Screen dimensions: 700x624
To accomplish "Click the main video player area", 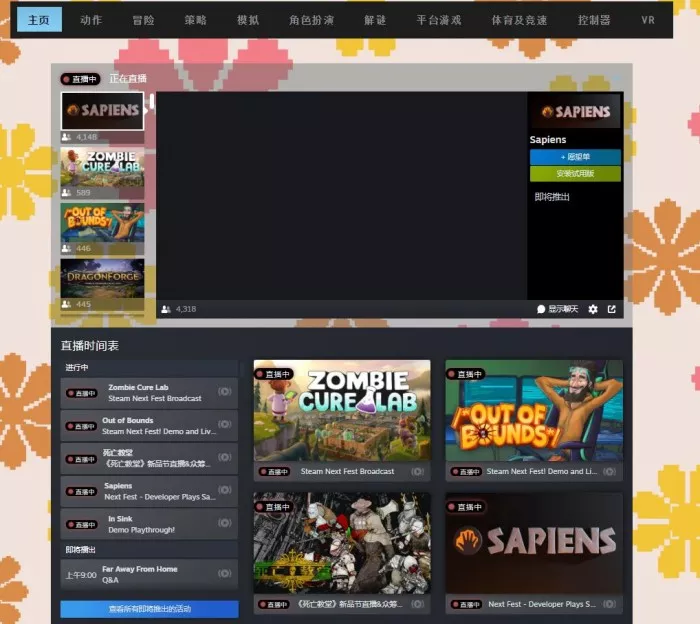I will (342, 196).
